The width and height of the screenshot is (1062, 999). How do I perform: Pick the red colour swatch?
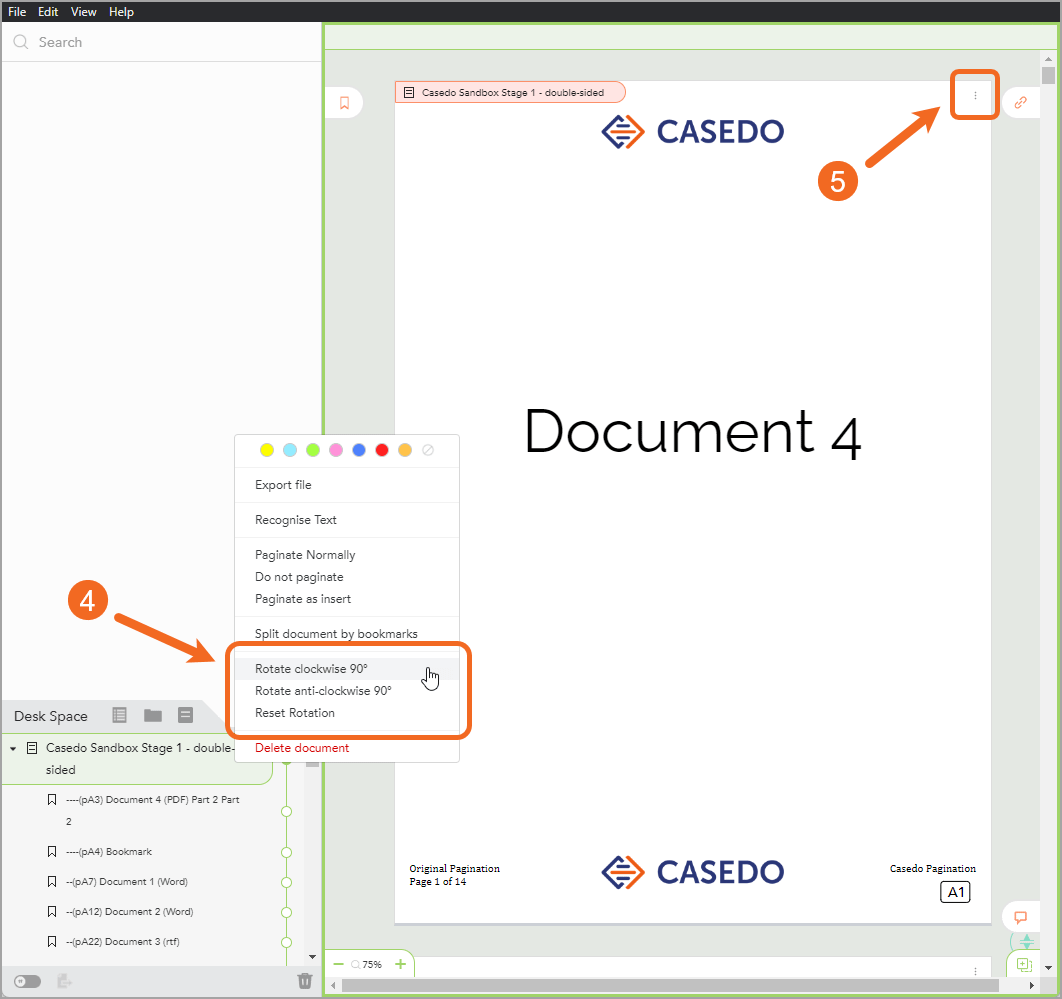point(382,450)
